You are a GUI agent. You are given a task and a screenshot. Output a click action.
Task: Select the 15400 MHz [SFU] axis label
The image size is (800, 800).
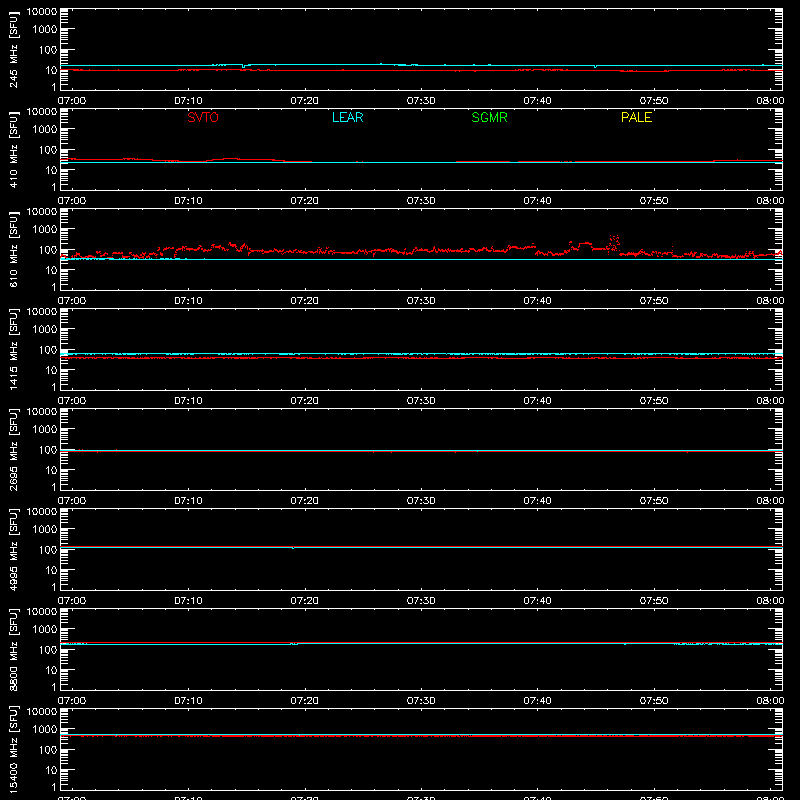click(x=13, y=749)
